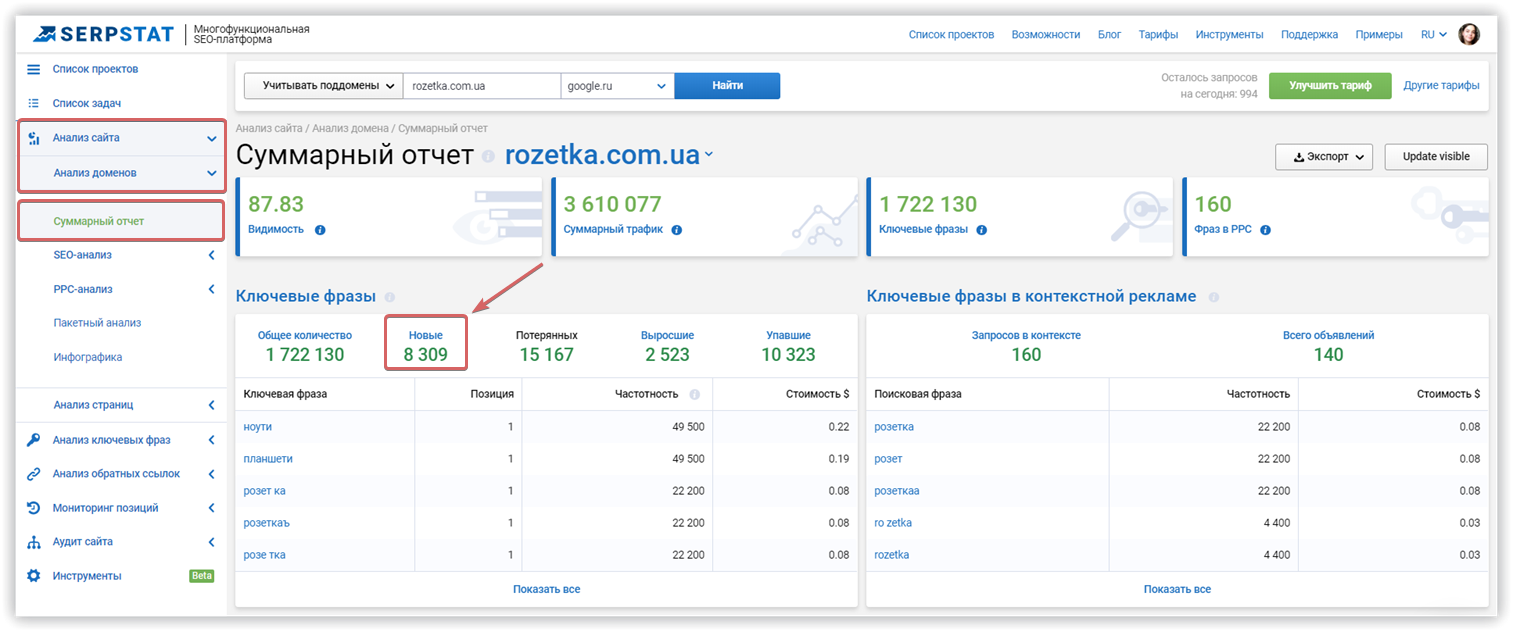Click the Выросшие 2 523 keyword stat
This screenshot has height=632, width=1513.
(667, 345)
